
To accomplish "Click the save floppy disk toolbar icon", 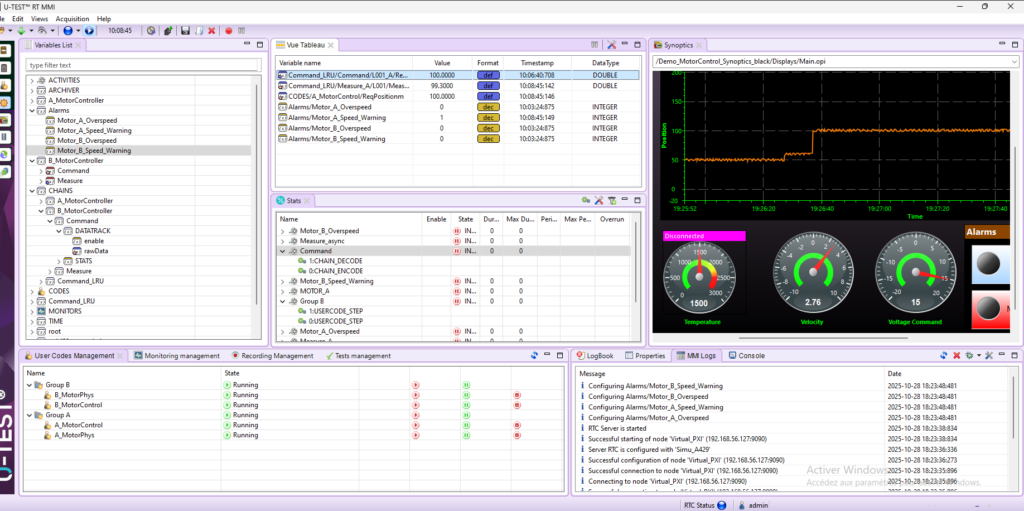I will pyautogui.click(x=185, y=30).
